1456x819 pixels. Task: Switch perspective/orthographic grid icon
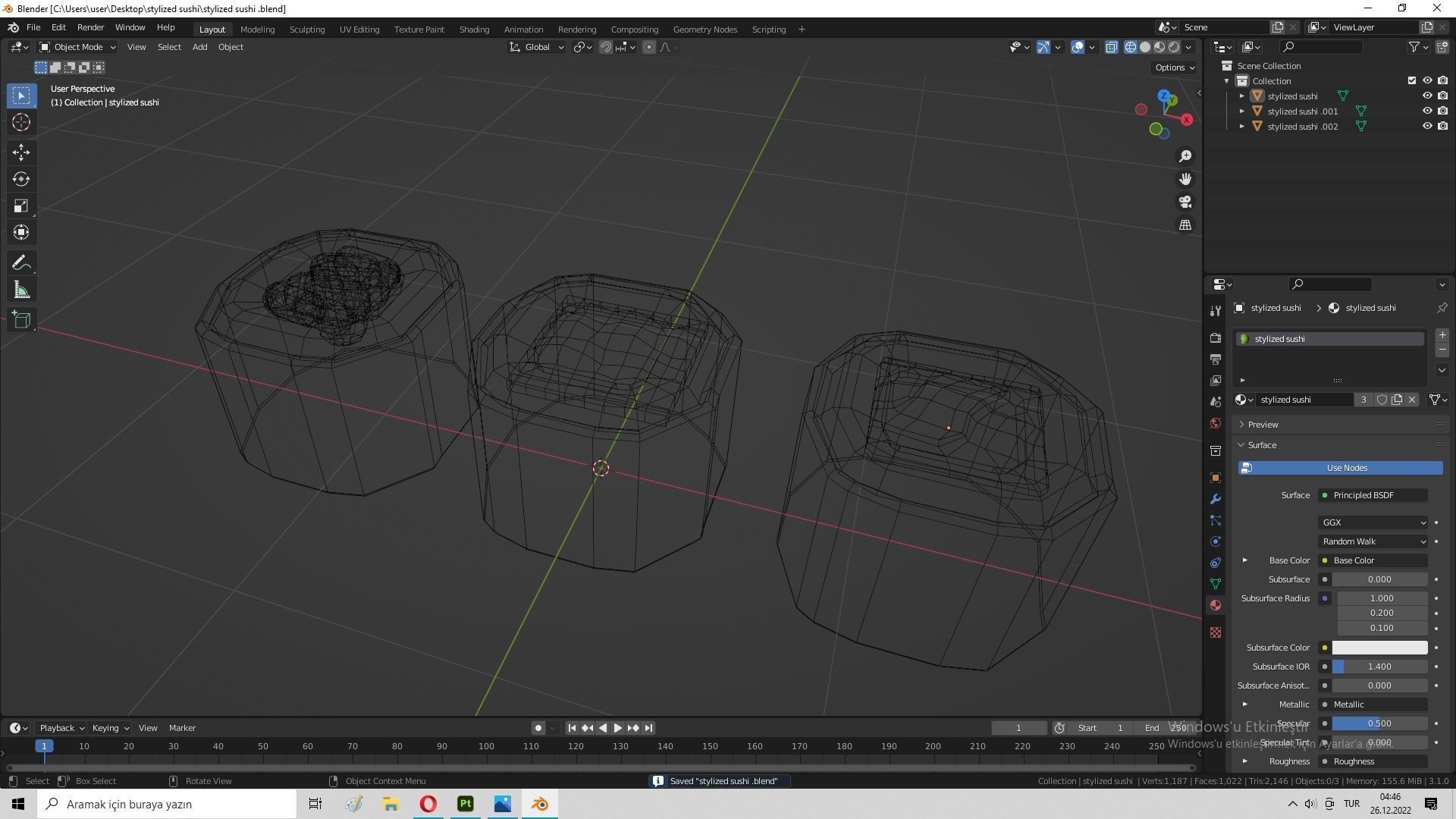click(x=1185, y=225)
